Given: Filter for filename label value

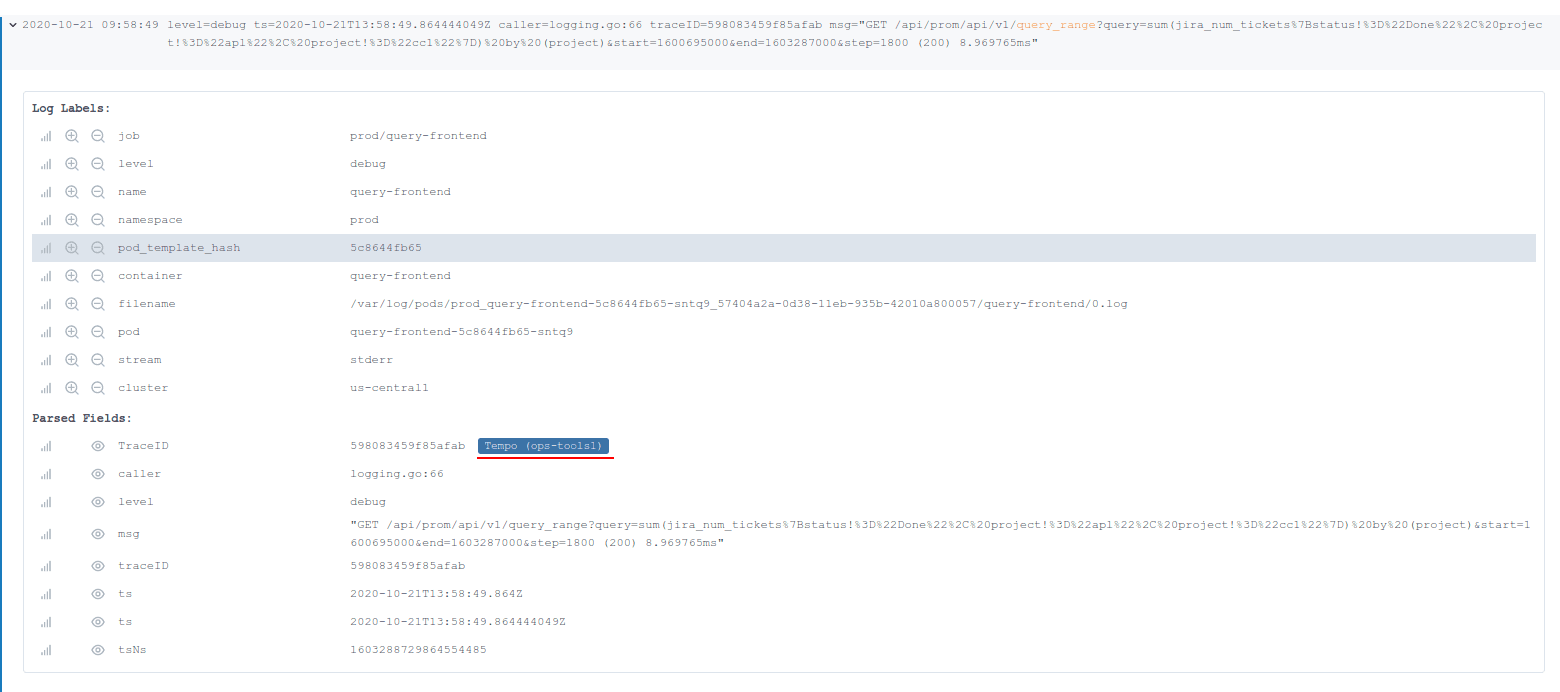Looking at the screenshot, I should coord(72,304).
